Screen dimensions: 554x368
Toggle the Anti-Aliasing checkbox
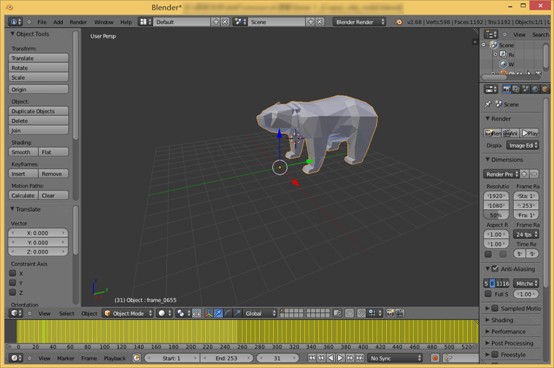495,269
